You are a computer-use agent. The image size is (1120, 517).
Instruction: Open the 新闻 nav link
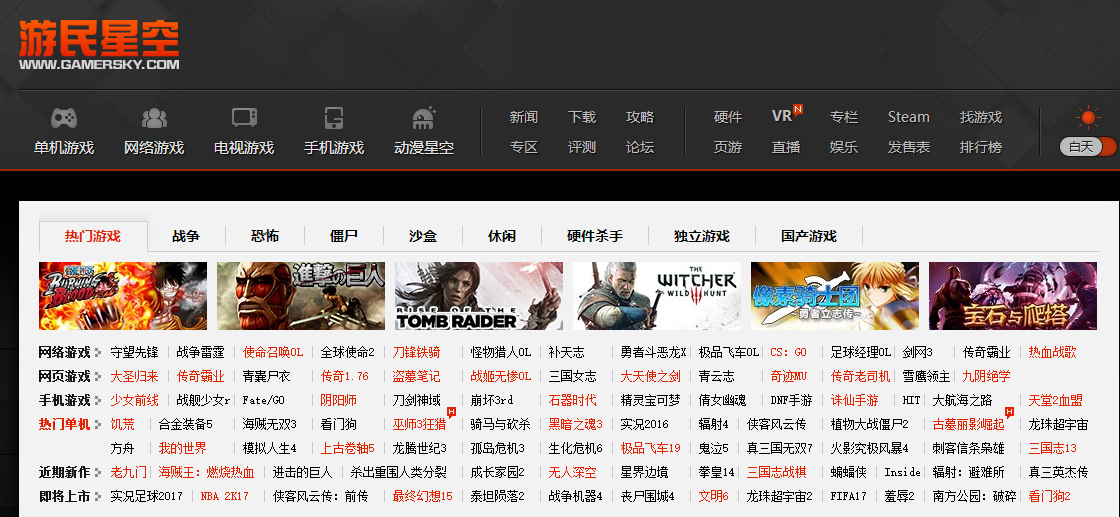[x=524, y=117]
